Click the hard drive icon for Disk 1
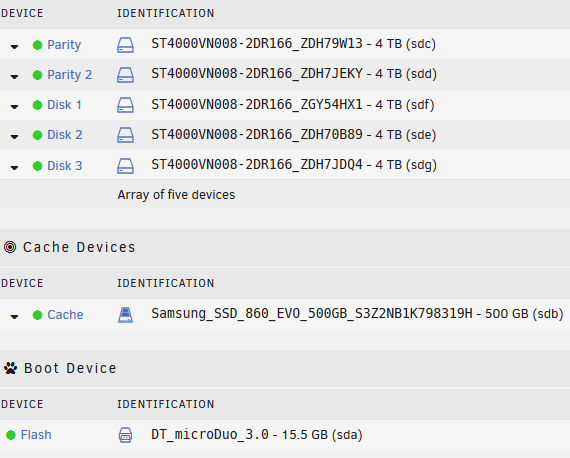The height and width of the screenshot is (458, 570). 125,105
